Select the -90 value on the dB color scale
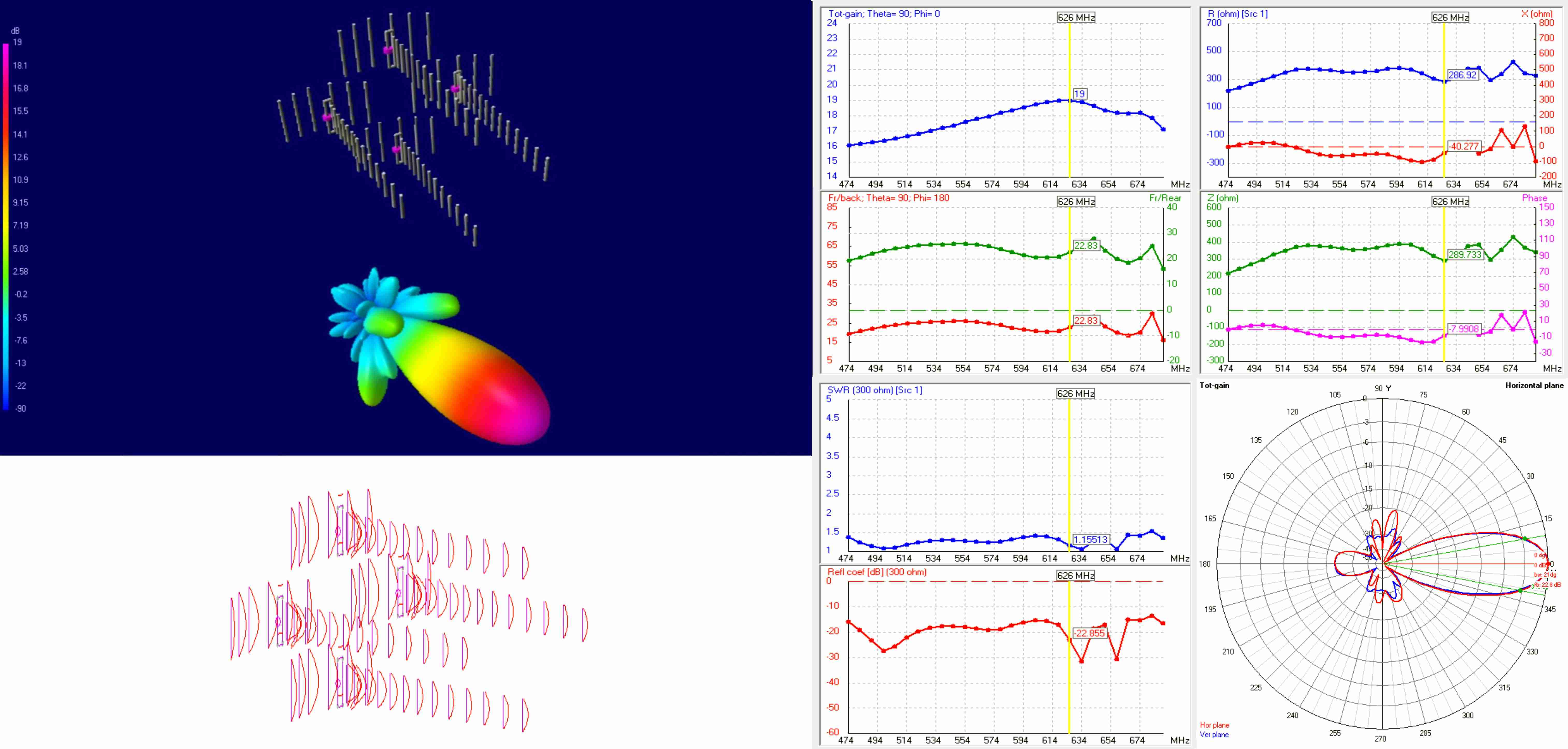The image size is (1568, 749). coord(20,409)
